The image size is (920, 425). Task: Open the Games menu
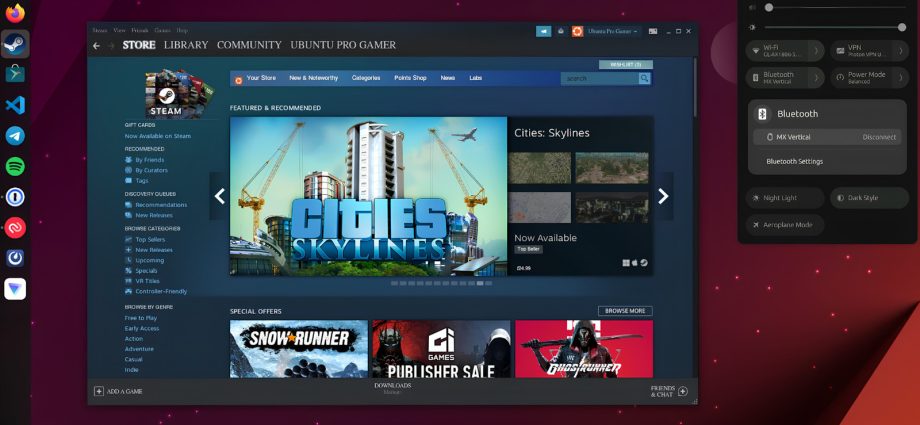(x=163, y=31)
